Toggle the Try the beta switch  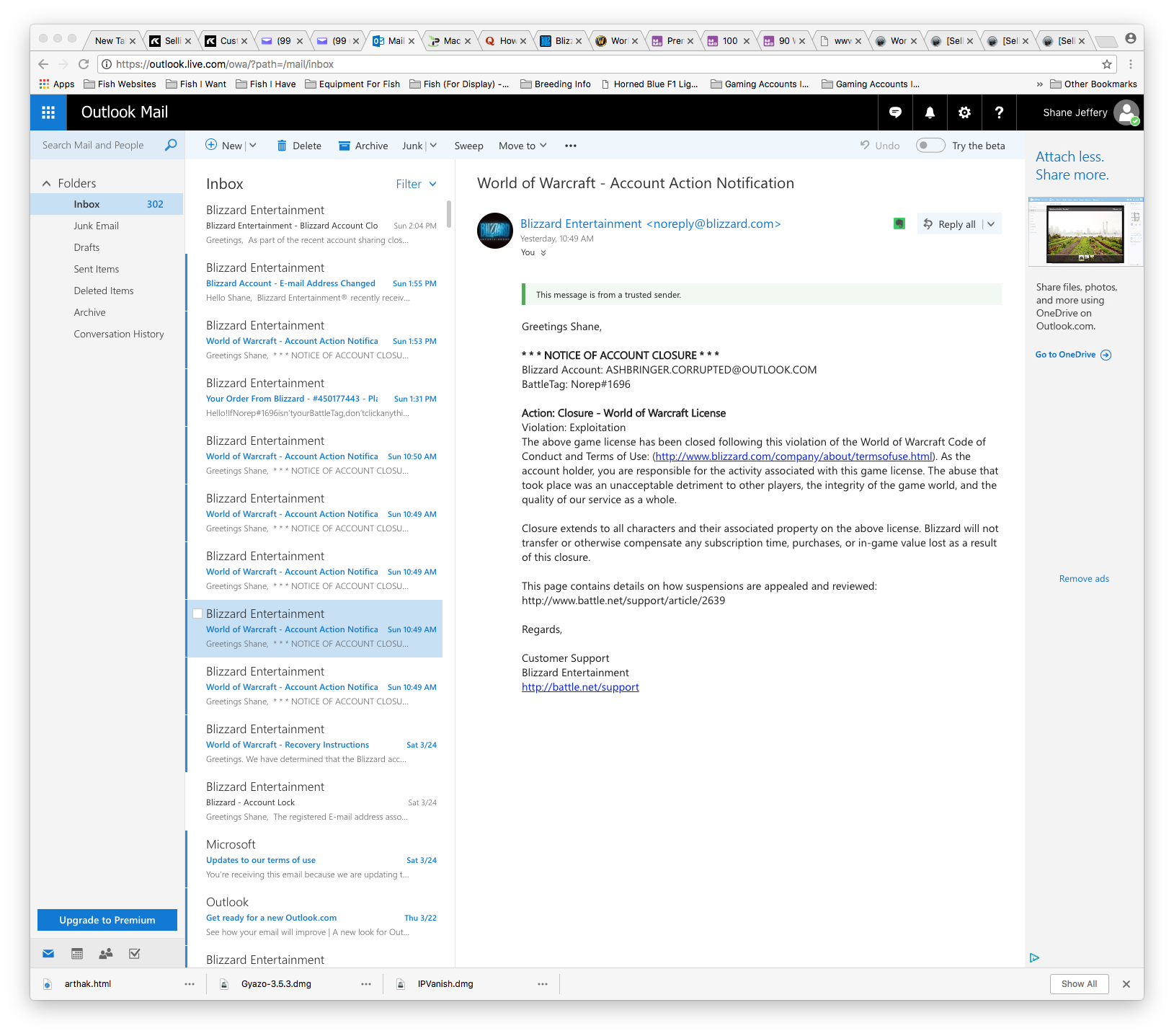(x=930, y=146)
